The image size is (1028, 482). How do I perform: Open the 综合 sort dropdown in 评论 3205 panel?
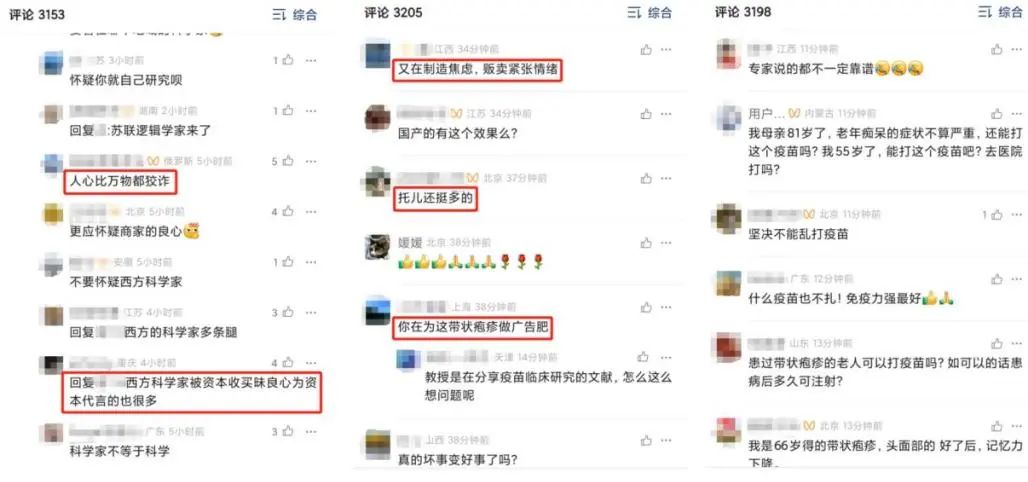pyautogui.click(x=650, y=12)
